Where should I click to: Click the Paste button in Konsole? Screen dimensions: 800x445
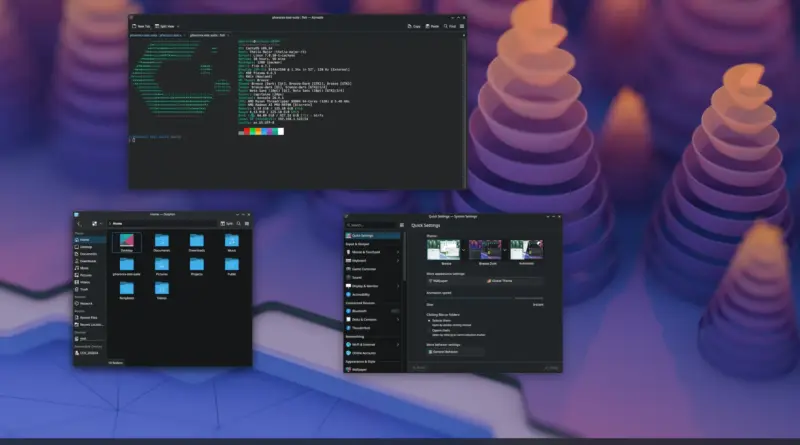coord(432,26)
